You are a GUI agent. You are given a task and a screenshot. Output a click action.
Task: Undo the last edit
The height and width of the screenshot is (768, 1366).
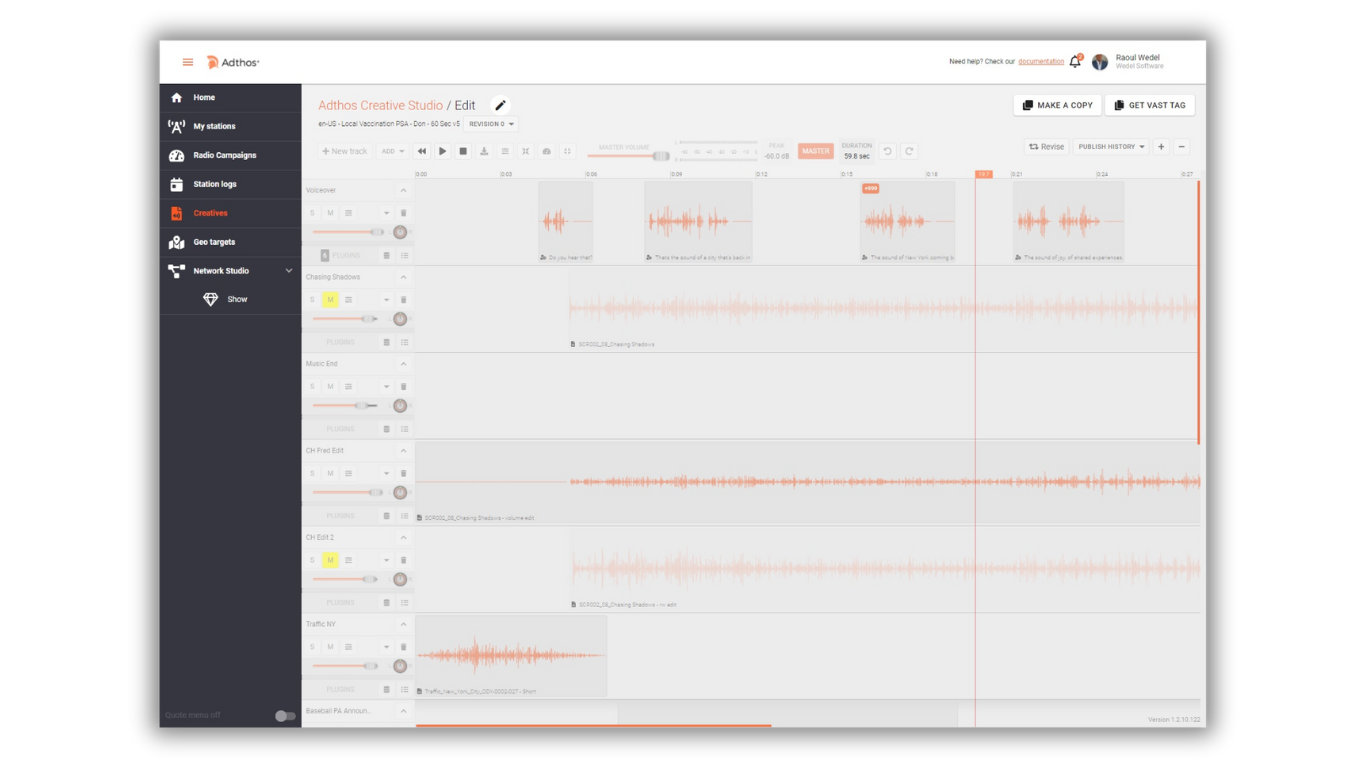click(x=887, y=151)
